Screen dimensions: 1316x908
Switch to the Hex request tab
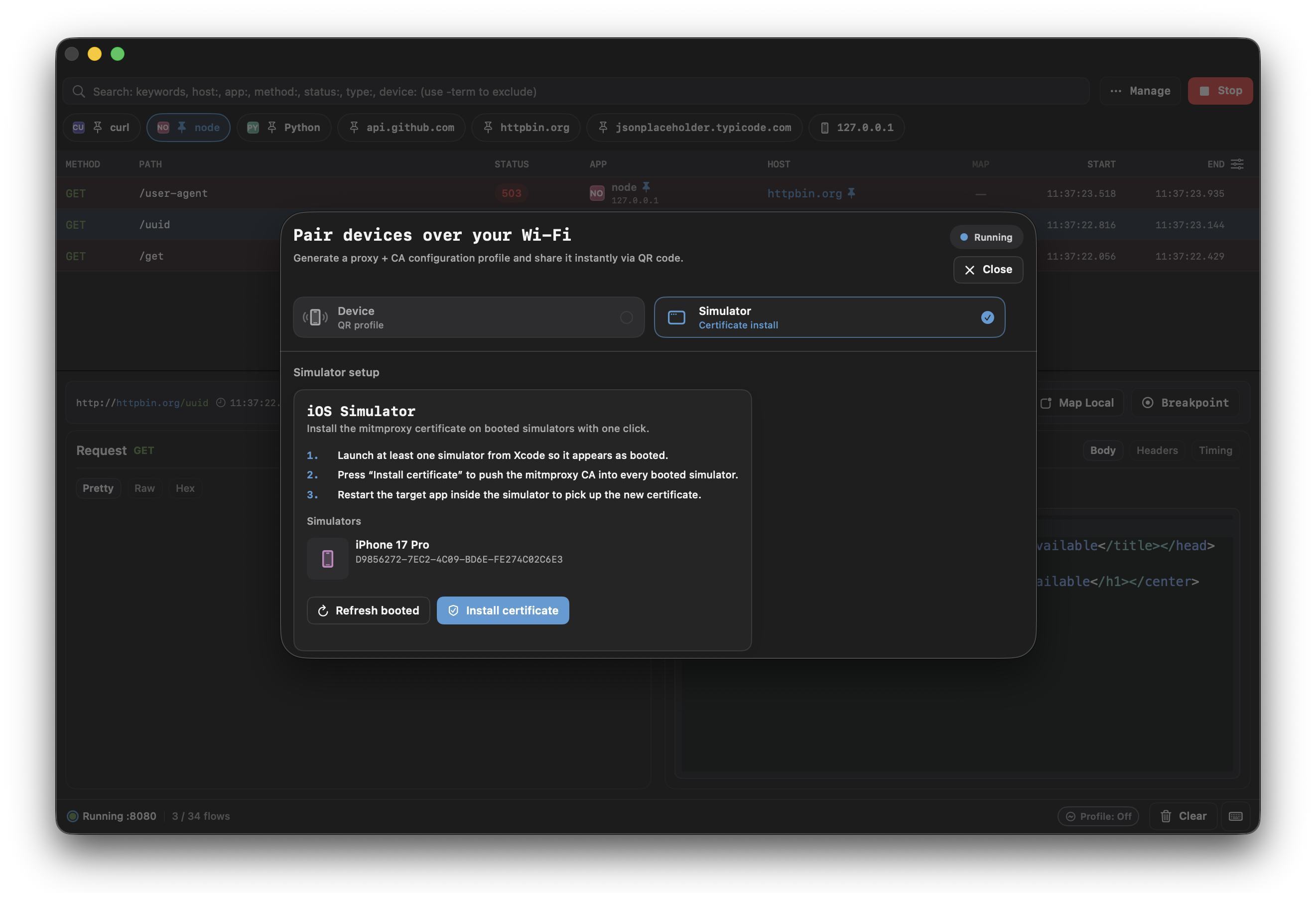[185, 488]
